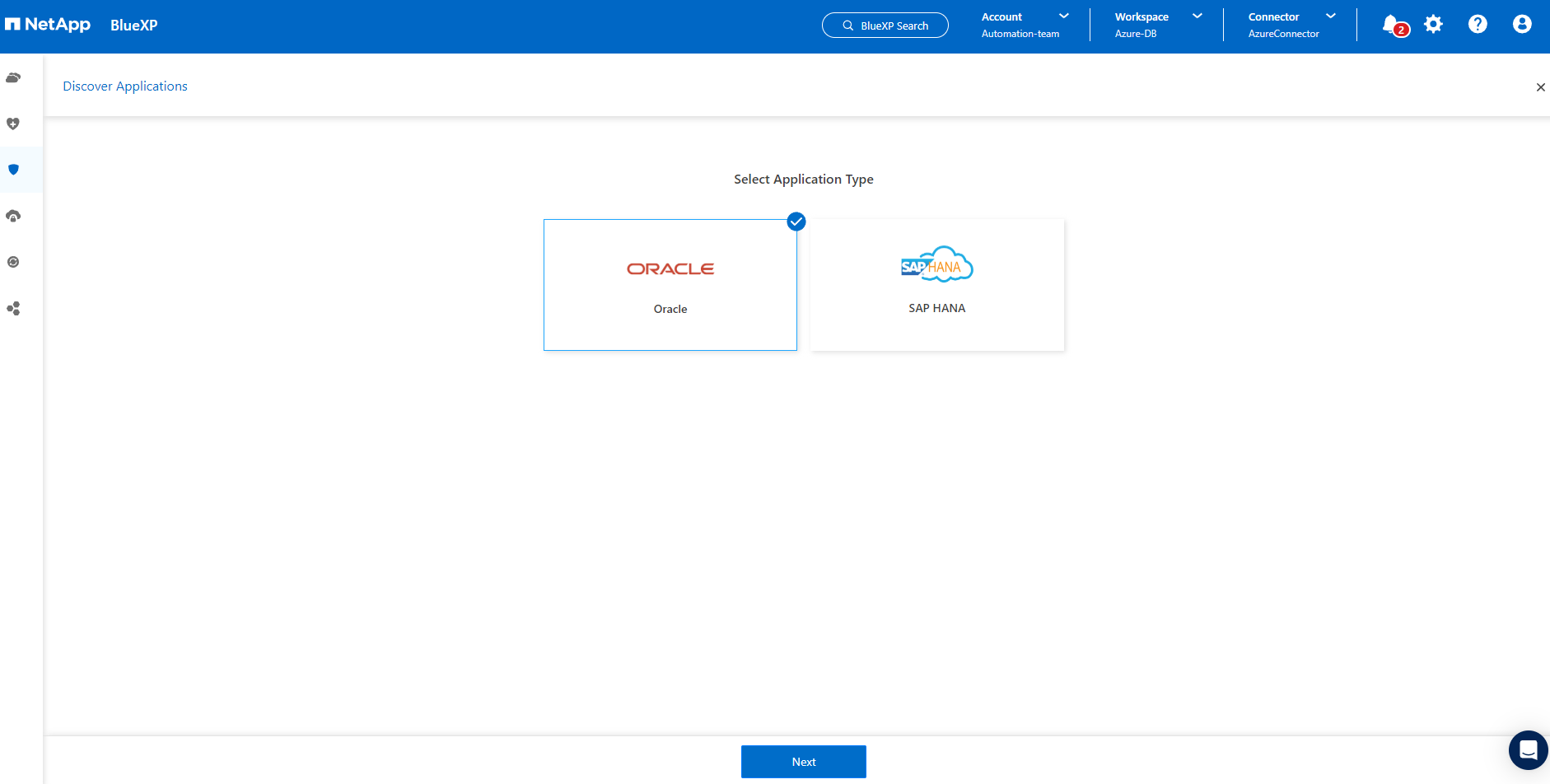The width and height of the screenshot is (1550, 784).
Task: Click the Next button
Action: tap(803, 762)
